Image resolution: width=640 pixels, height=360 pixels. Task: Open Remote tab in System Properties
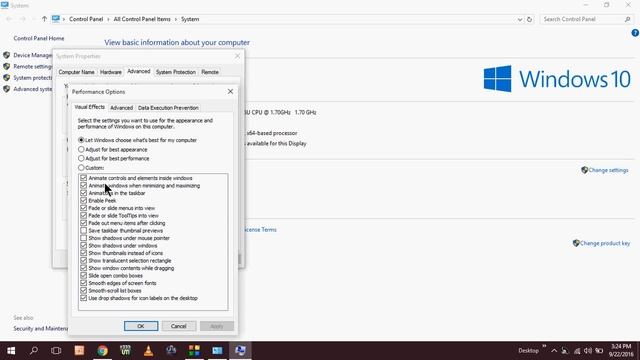click(x=210, y=72)
